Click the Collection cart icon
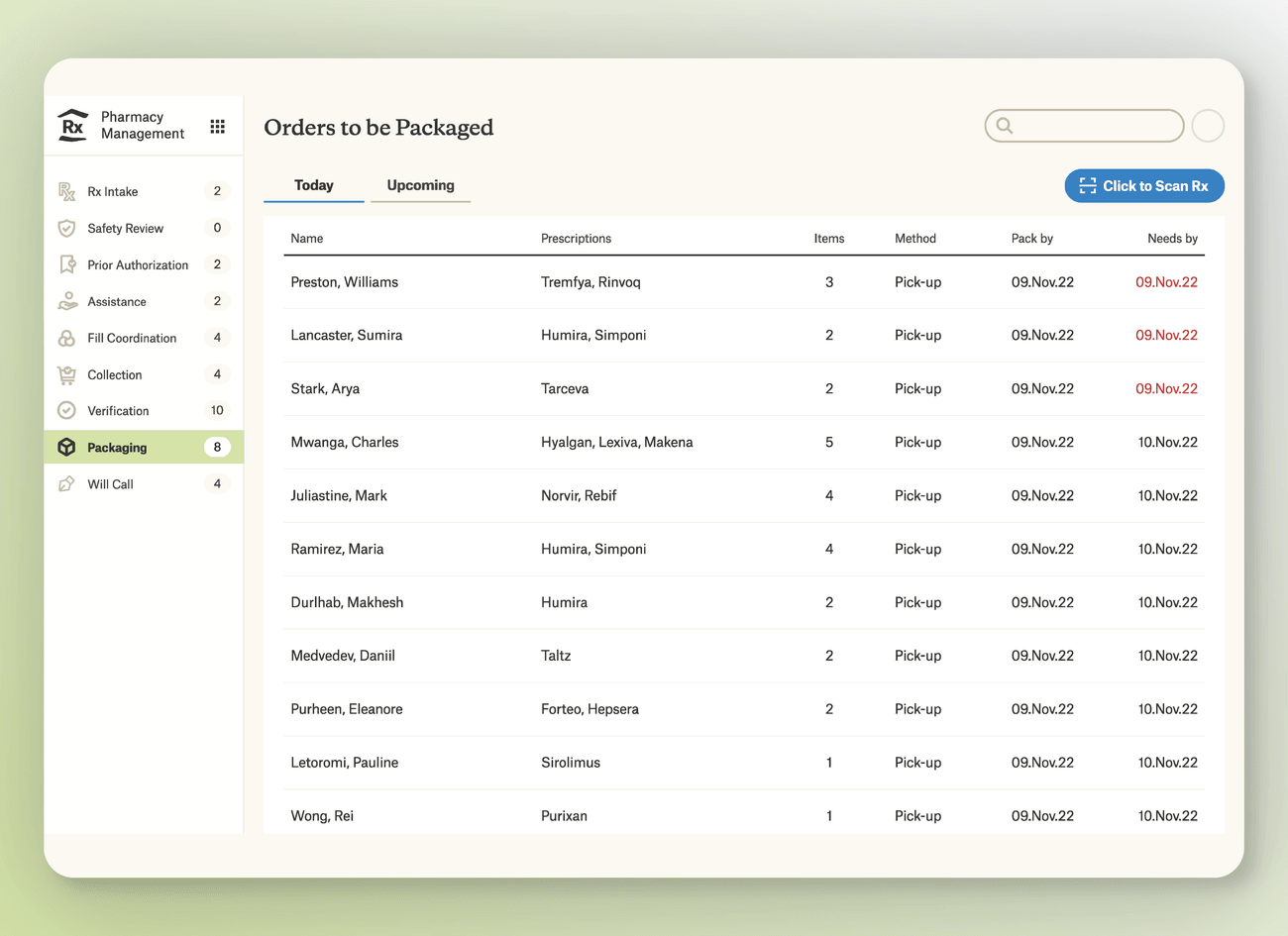Image resolution: width=1288 pixels, height=936 pixels. [x=66, y=374]
